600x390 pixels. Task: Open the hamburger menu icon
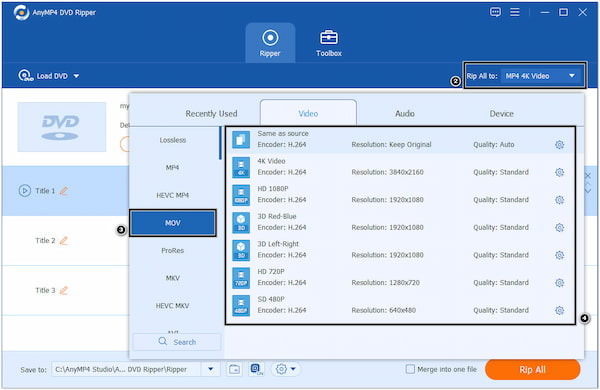[515, 12]
